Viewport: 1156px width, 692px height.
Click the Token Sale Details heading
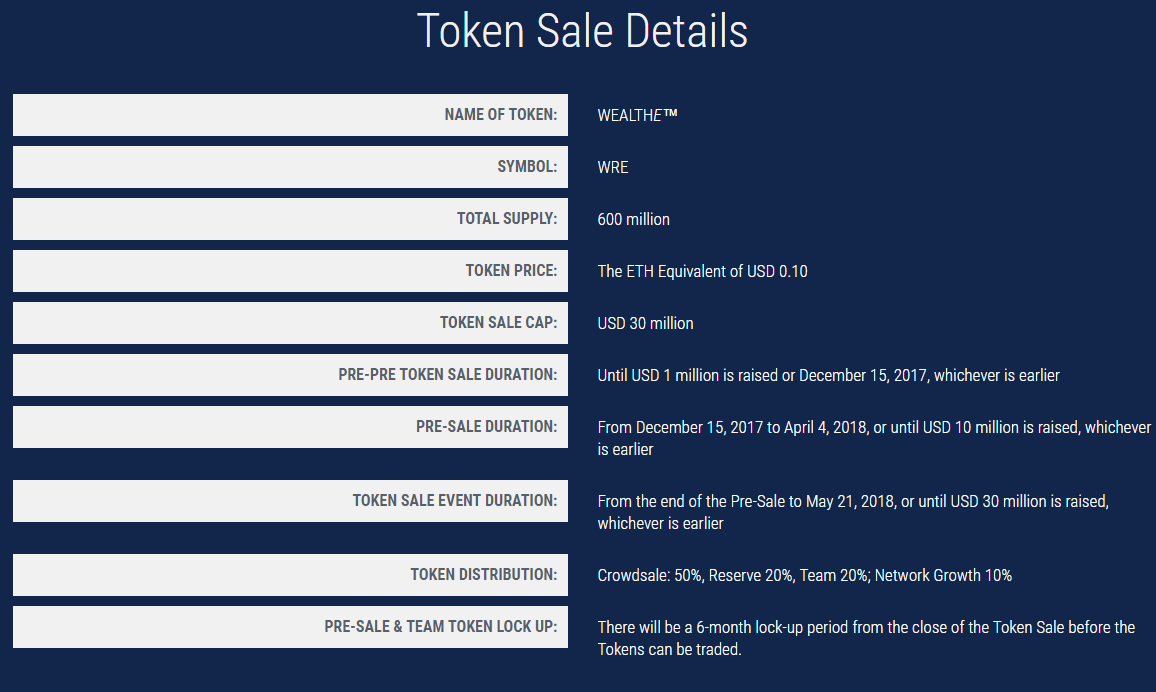[581, 31]
